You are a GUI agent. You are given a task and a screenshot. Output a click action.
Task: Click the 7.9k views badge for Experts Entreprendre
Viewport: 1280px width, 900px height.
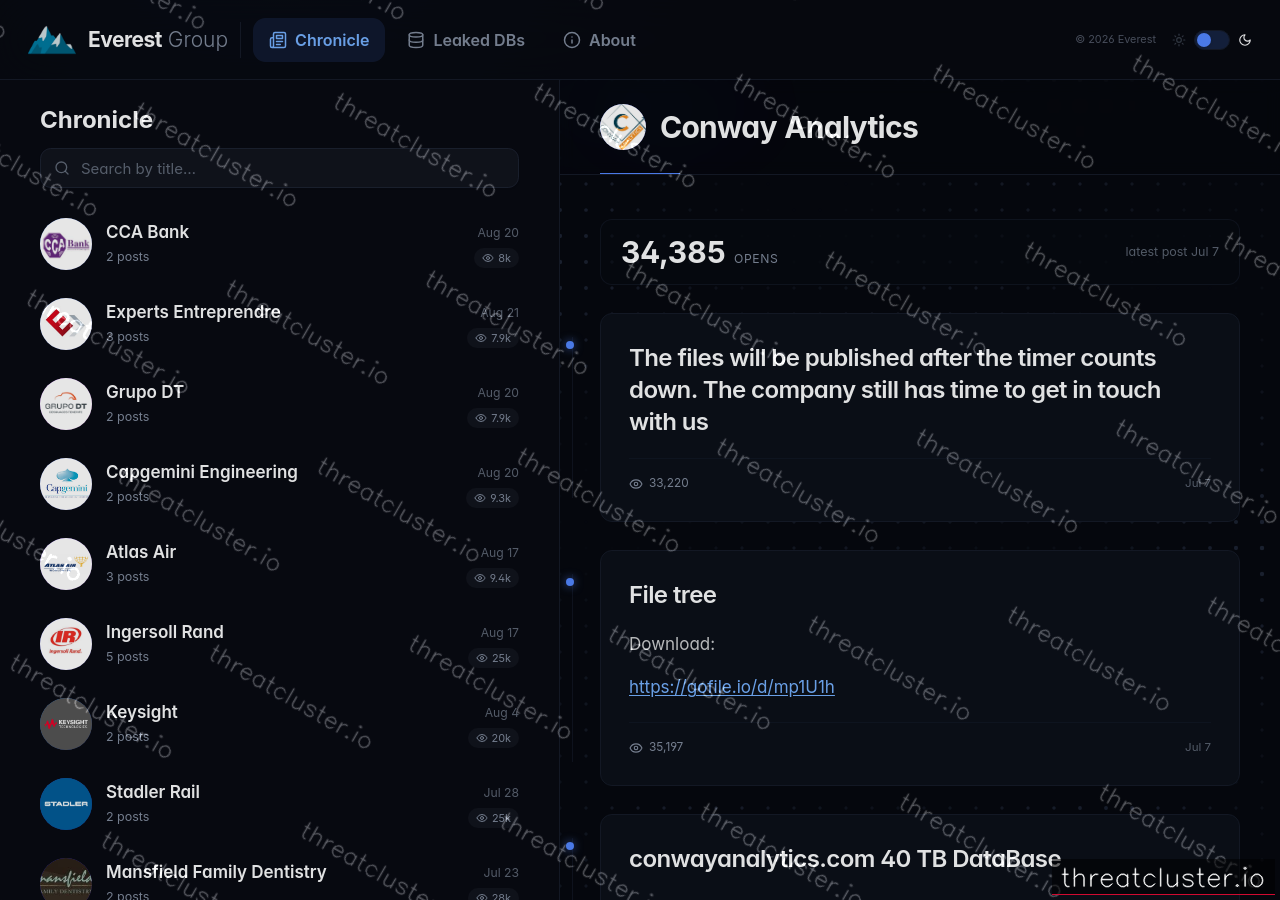tap(493, 338)
